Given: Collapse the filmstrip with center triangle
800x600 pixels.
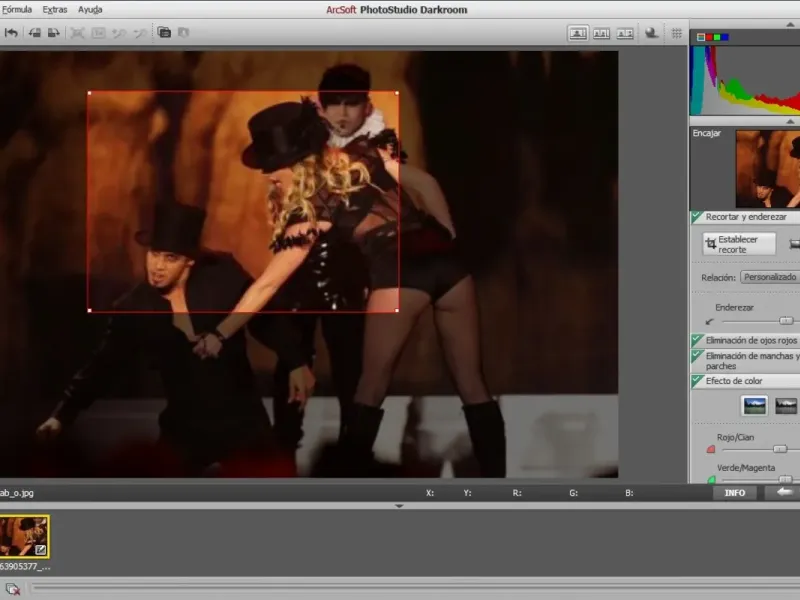Looking at the screenshot, I should [x=399, y=506].
